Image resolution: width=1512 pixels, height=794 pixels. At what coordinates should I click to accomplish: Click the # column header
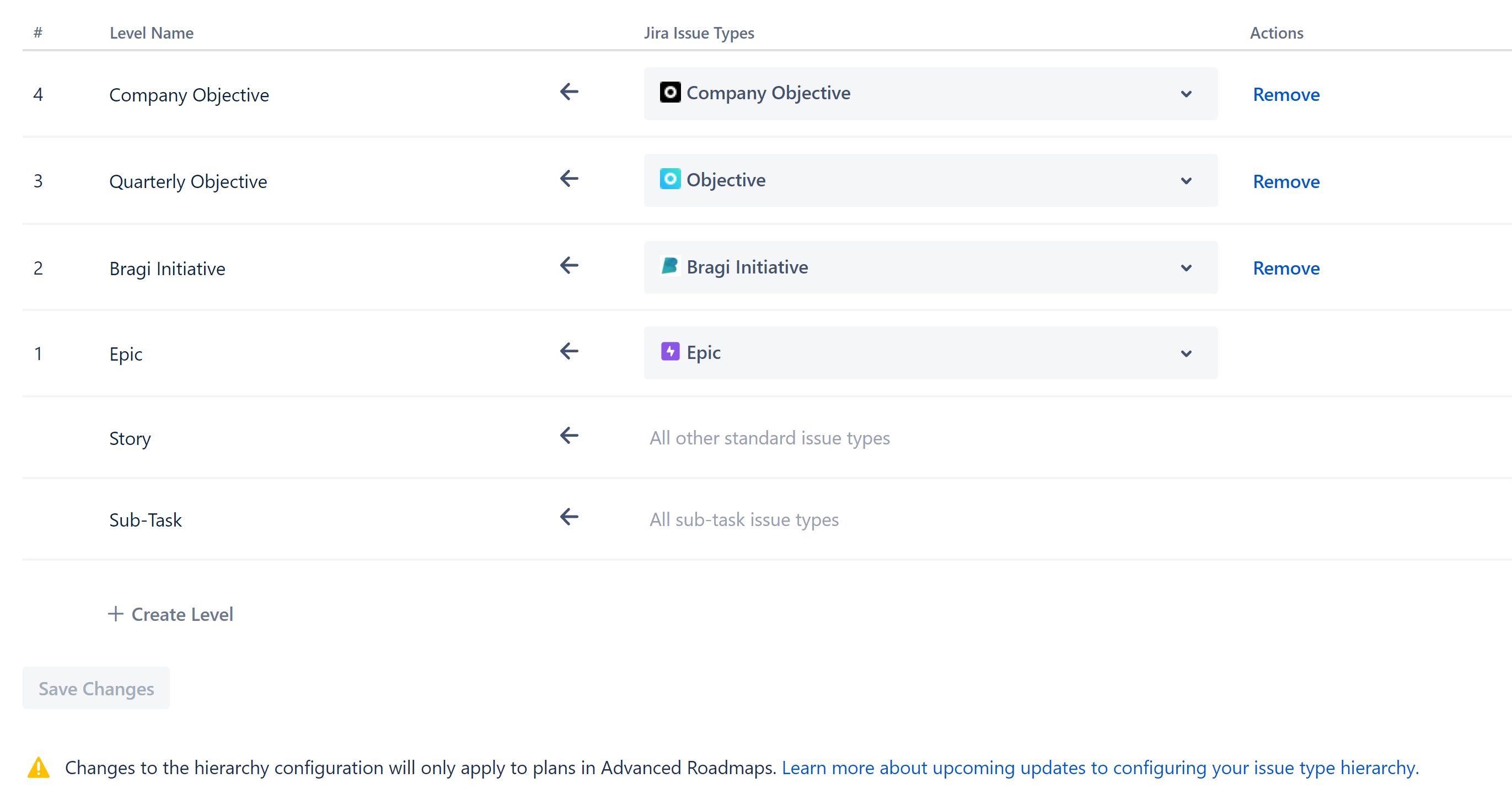pyautogui.click(x=38, y=33)
